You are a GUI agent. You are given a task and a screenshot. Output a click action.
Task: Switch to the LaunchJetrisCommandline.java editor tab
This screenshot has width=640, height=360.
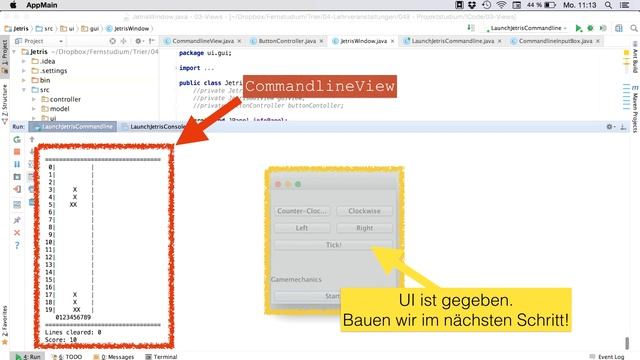pyautogui.click(x=452, y=41)
